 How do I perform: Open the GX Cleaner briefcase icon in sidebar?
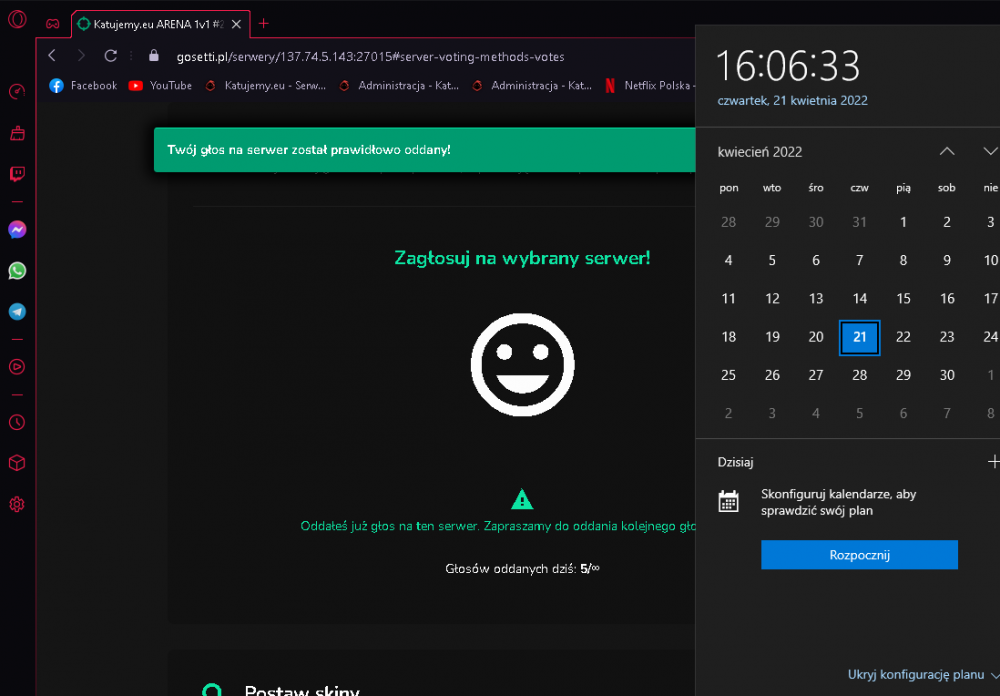tap(17, 133)
